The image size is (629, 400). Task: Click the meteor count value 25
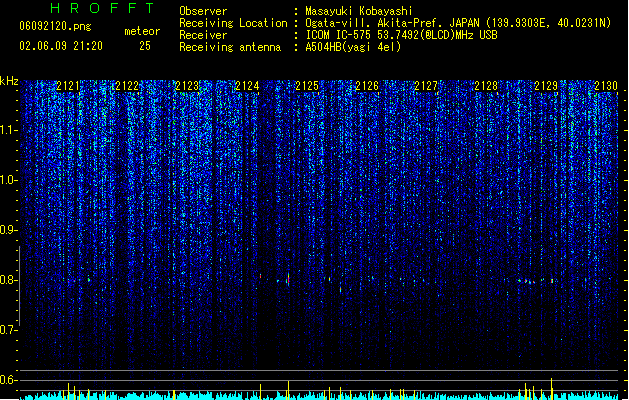145,46
